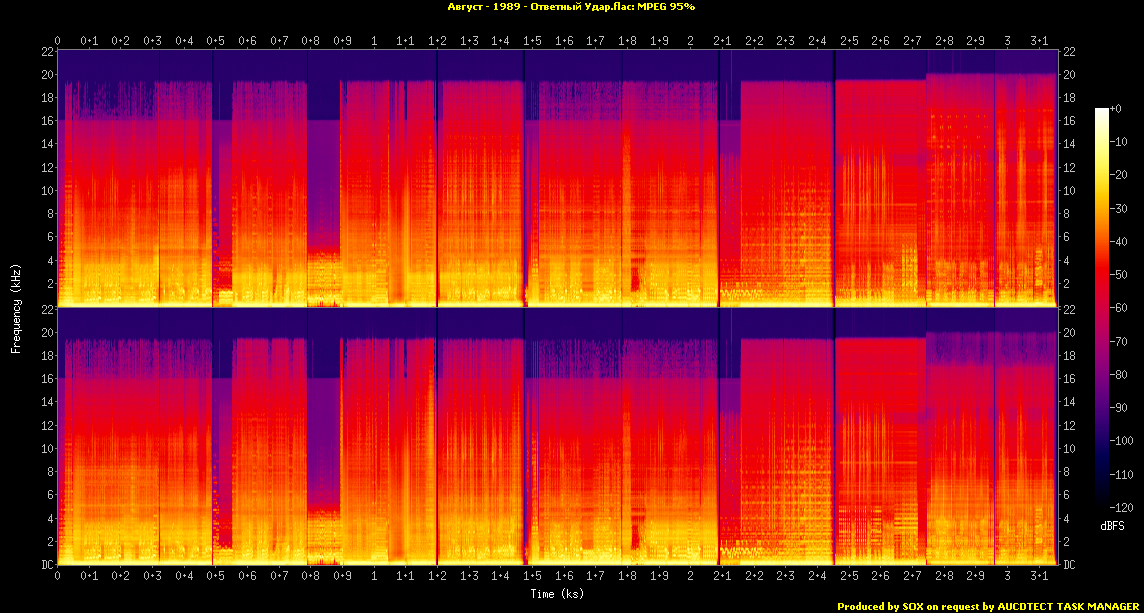Click the "Frequency (kHz)" vertical axis label

pyautogui.click(x=16, y=305)
